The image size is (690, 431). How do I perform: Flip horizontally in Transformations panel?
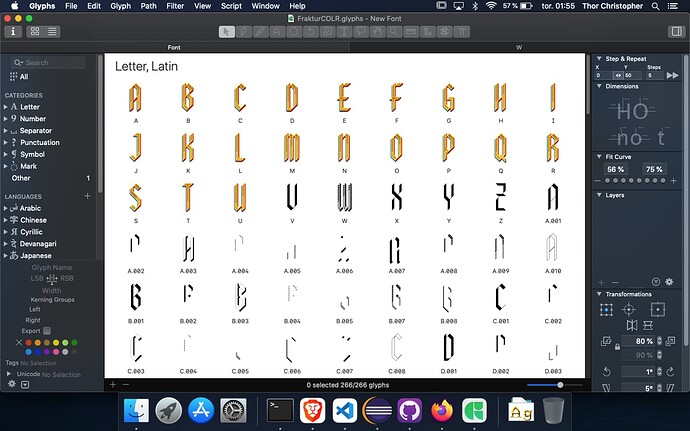(631, 325)
